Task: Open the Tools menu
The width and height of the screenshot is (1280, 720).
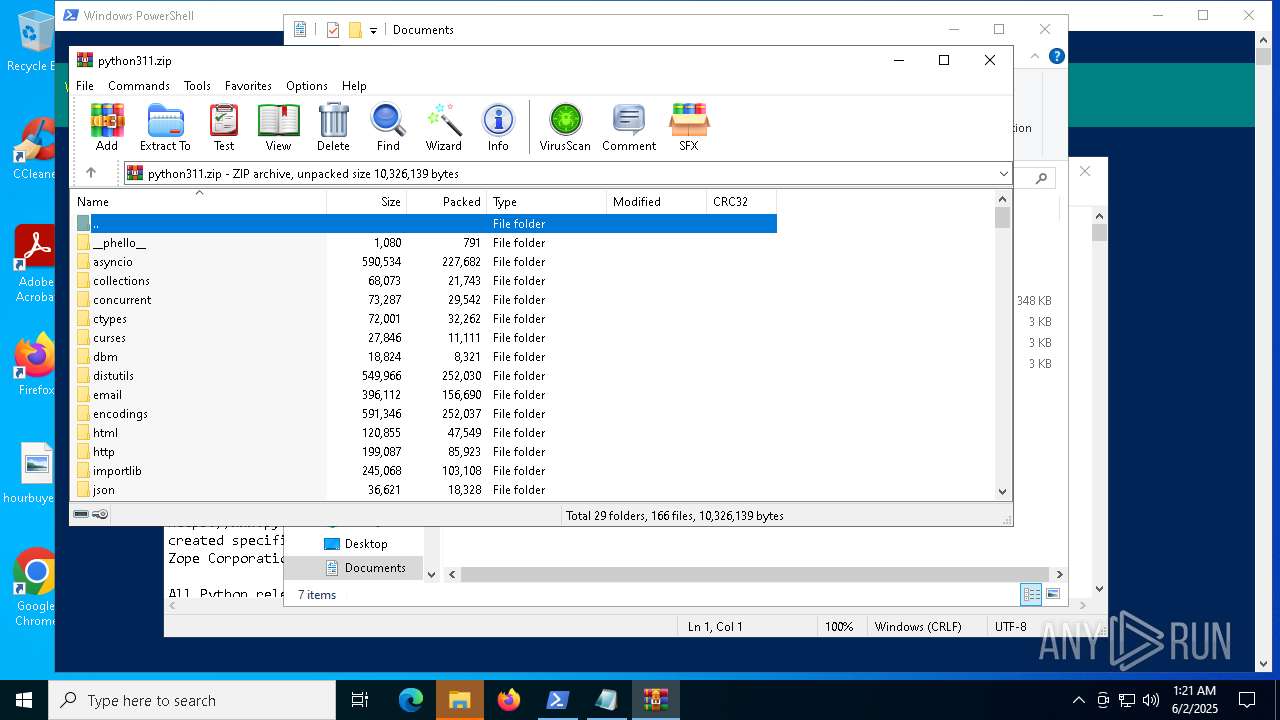Action: pyautogui.click(x=197, y=86)
